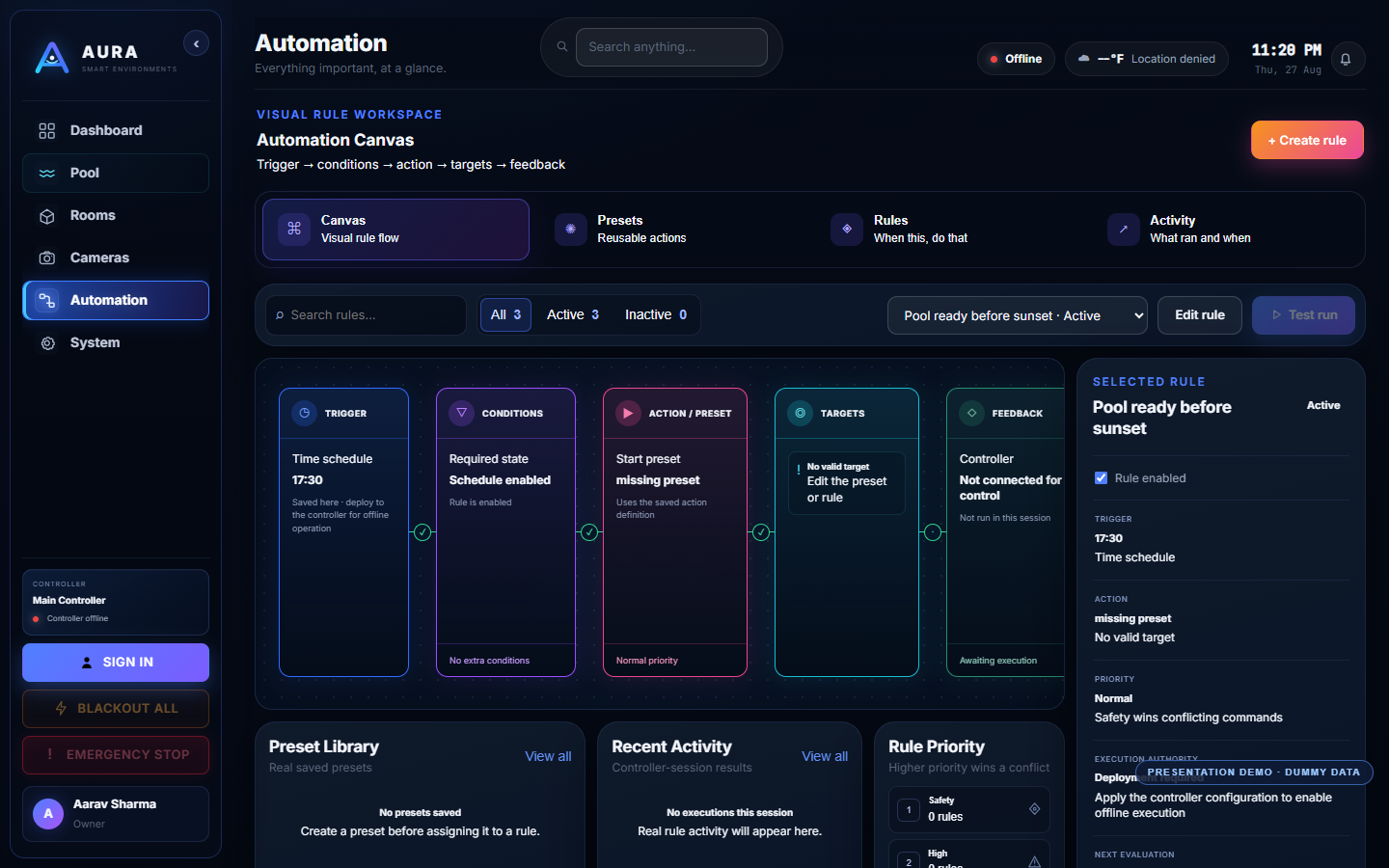Open Rooms in the sidebar
1389x868 pixels.
click(116, 215)
